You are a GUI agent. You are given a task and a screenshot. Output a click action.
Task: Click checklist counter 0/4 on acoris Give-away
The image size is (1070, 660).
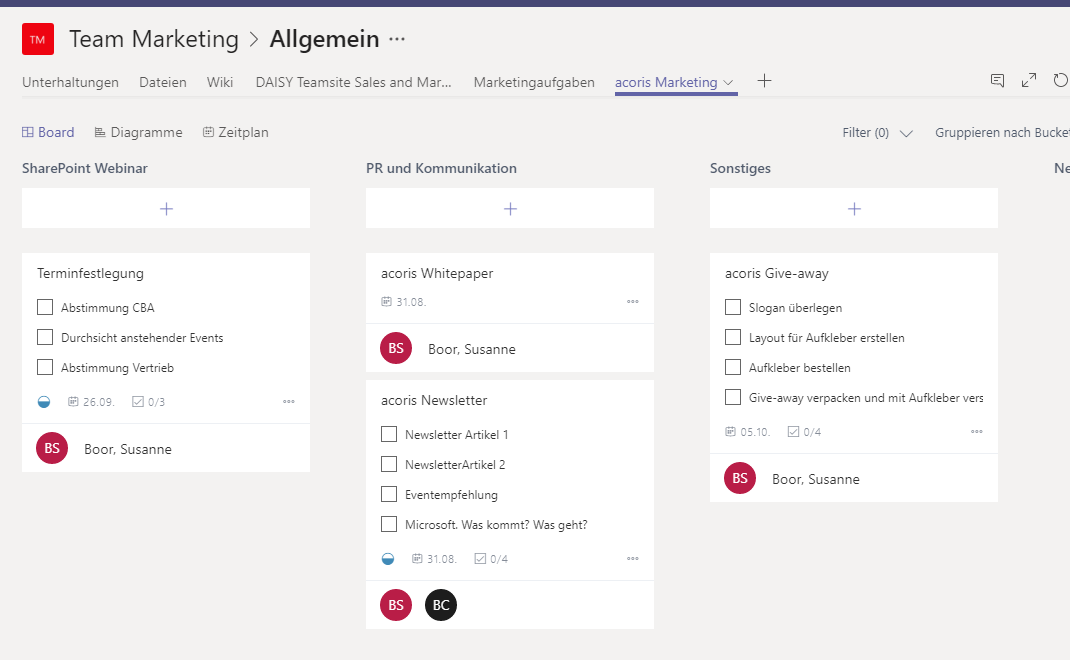[x=805, y=432]
